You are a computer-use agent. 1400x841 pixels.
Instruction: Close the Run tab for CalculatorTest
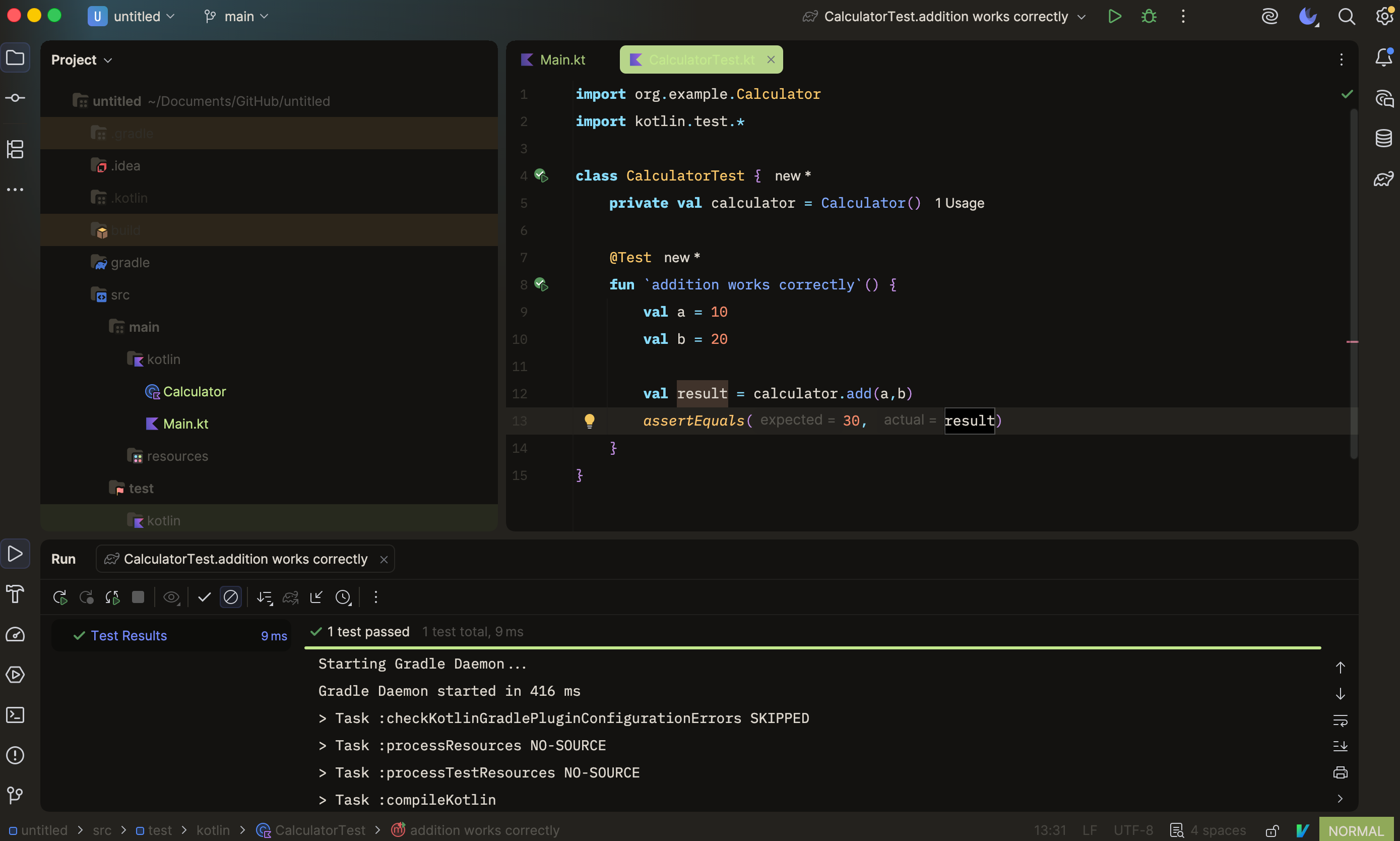coord(384,560)
